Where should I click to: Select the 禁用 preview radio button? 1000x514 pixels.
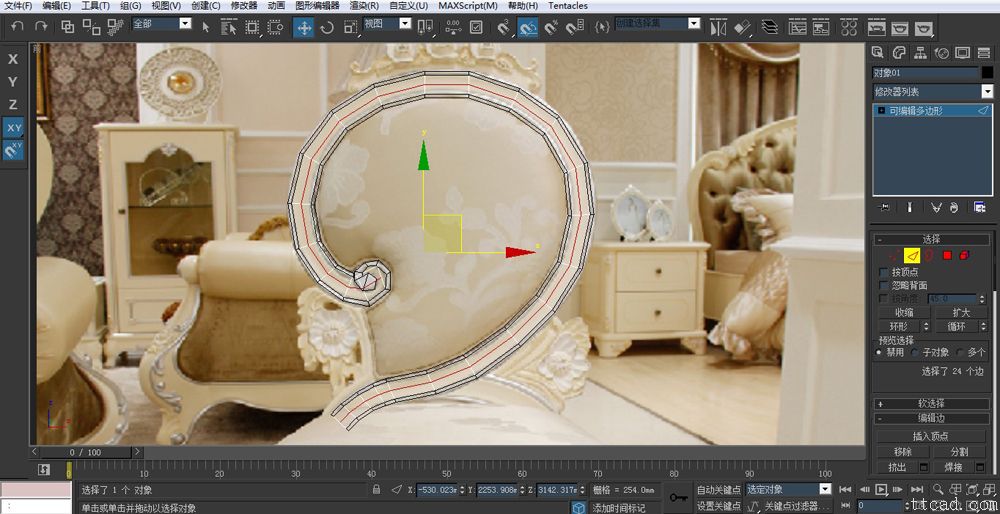click(x=879, y=352)
